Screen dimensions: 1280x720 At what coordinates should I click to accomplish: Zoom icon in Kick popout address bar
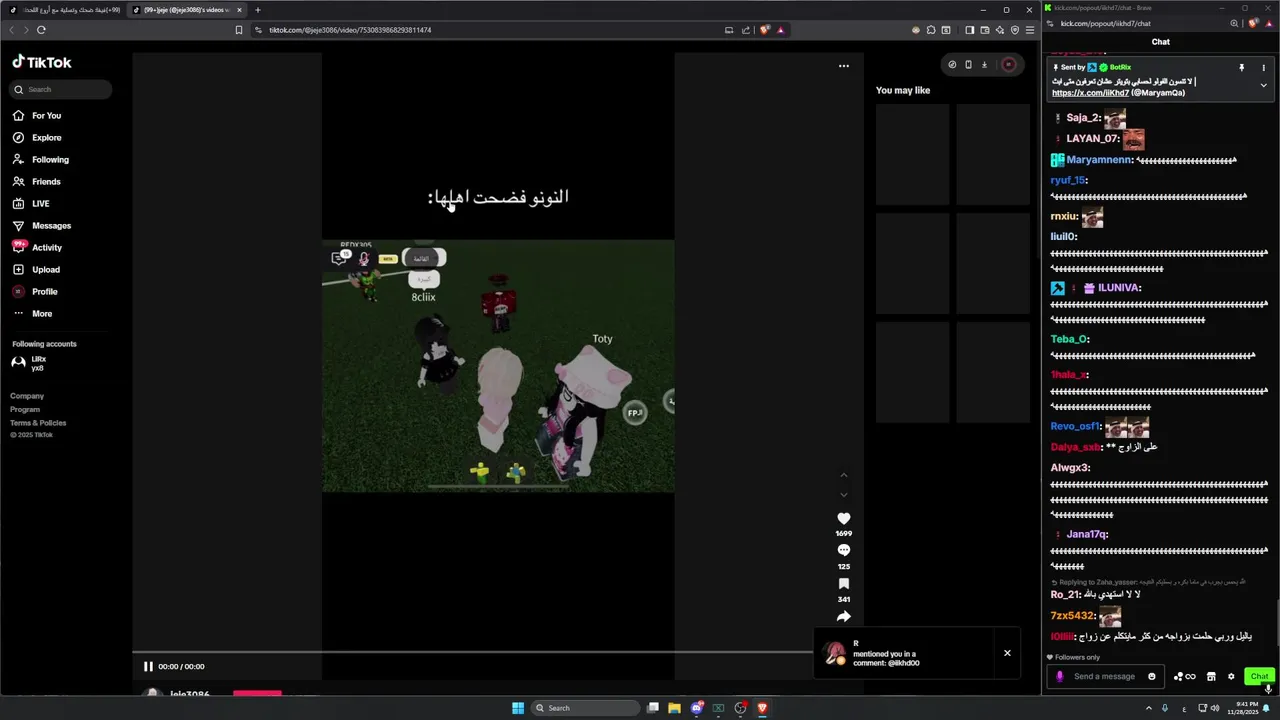coord(1234,23)
